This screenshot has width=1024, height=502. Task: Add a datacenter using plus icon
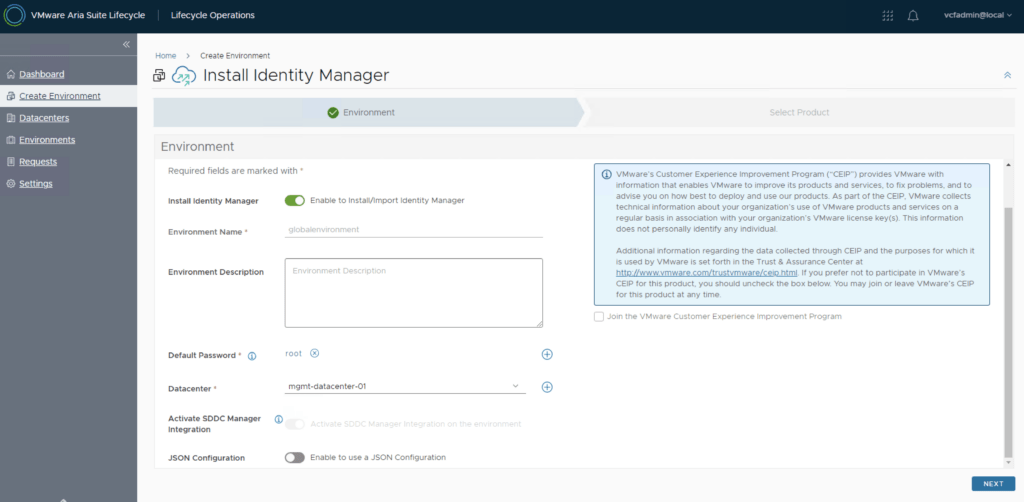[547, 387]
